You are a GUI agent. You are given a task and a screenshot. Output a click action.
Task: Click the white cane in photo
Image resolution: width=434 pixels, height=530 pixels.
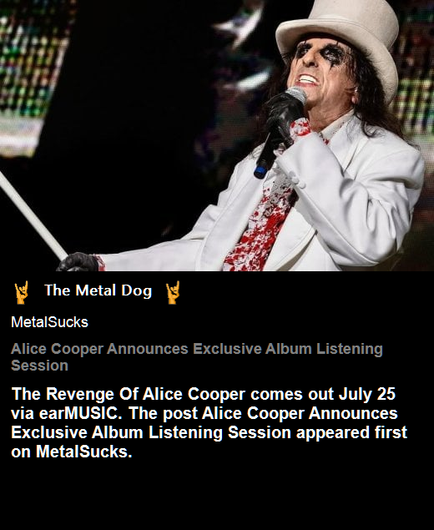(x=32, y=216)
